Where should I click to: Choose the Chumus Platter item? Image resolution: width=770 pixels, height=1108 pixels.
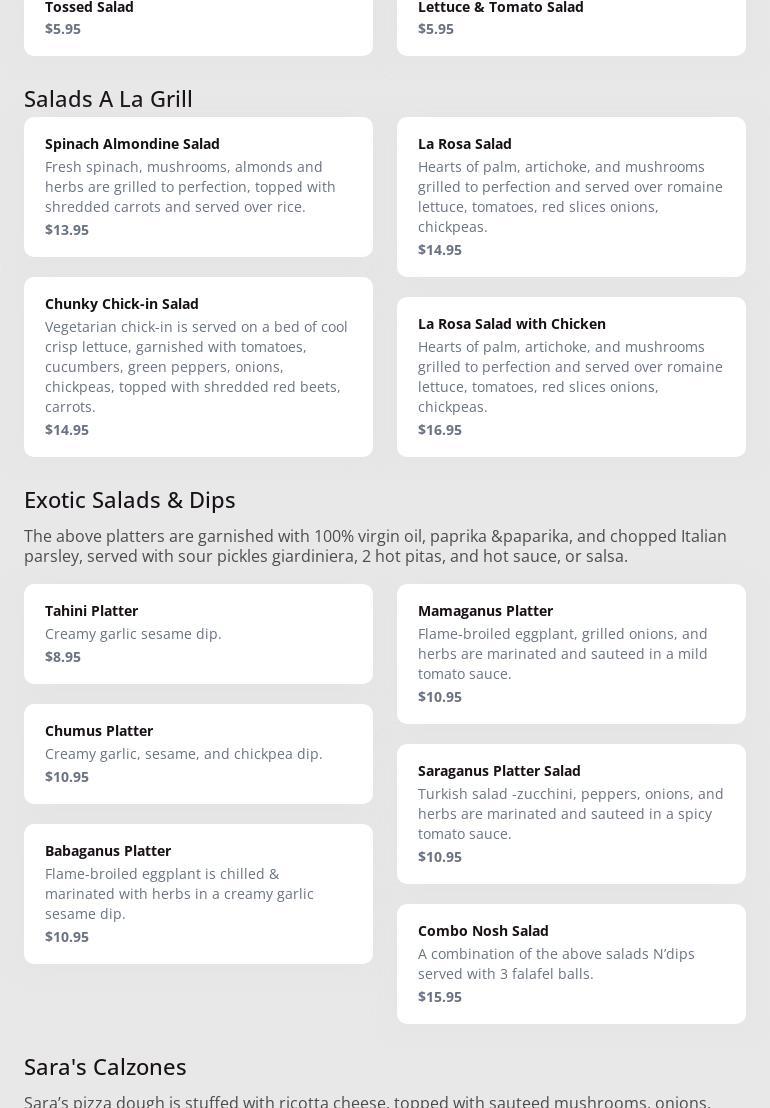pyautogui.click(x=198, y=753)
